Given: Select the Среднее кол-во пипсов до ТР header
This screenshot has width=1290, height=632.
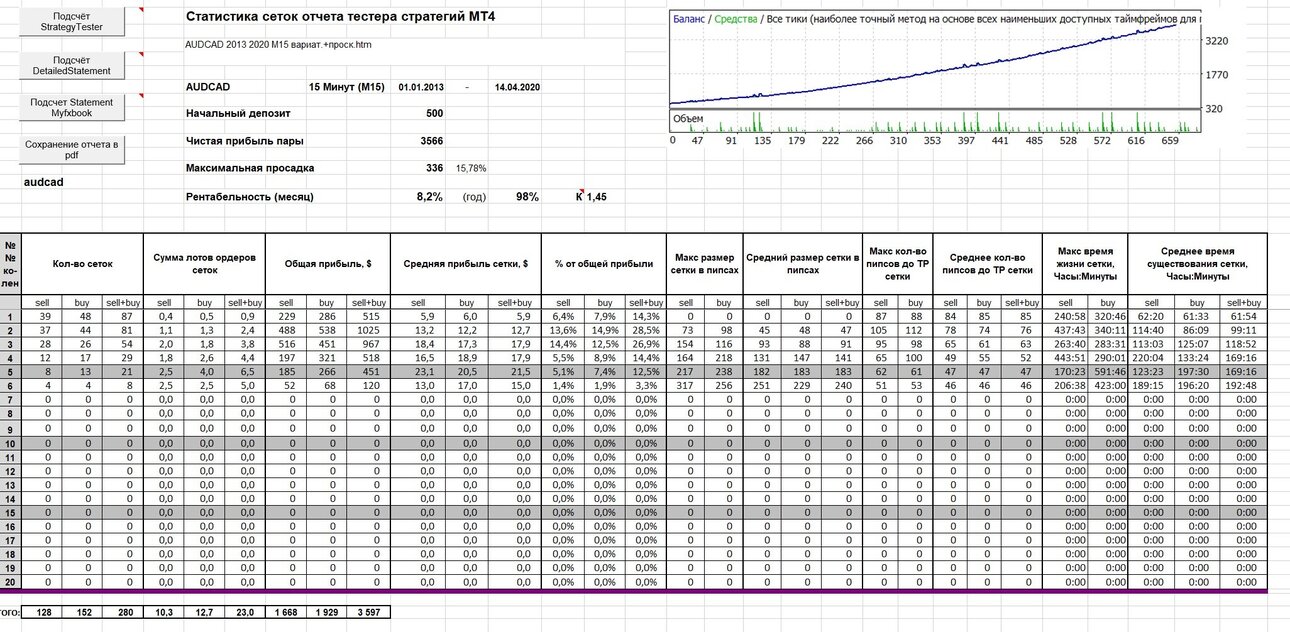Looking at the screenshot, I should pyautogui.click(x=987, y=264).
